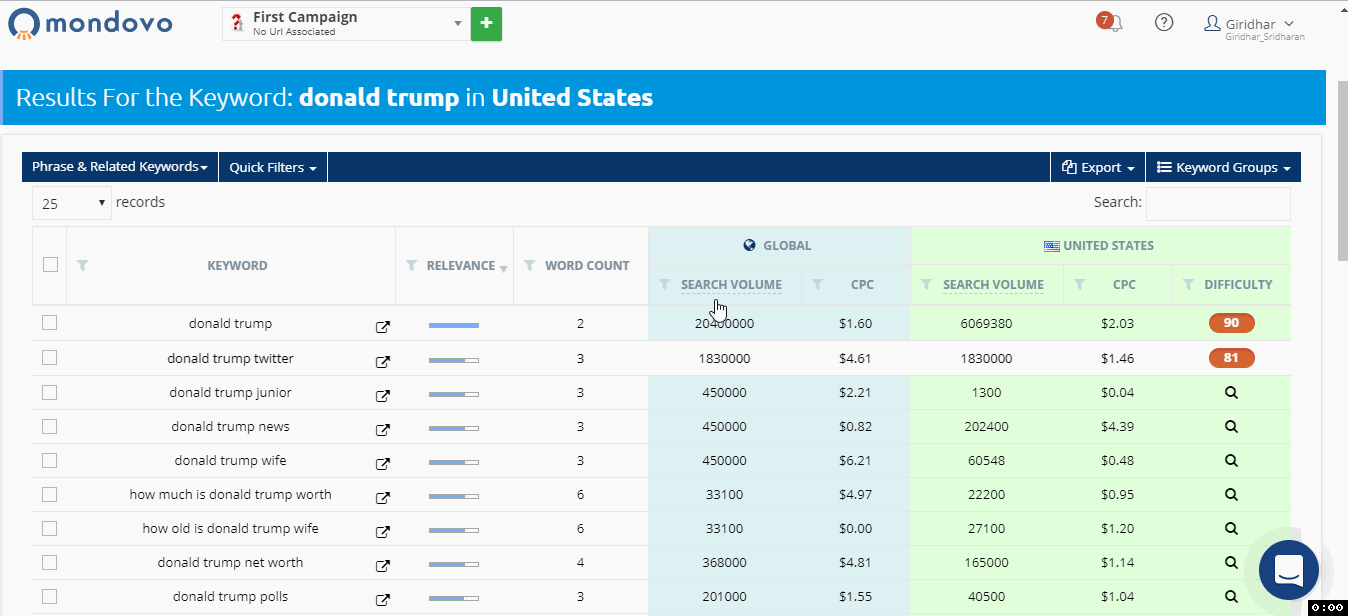Expand the Keyword Groups dropdown
This screenshot has height=616, width=1348.
1223,167
